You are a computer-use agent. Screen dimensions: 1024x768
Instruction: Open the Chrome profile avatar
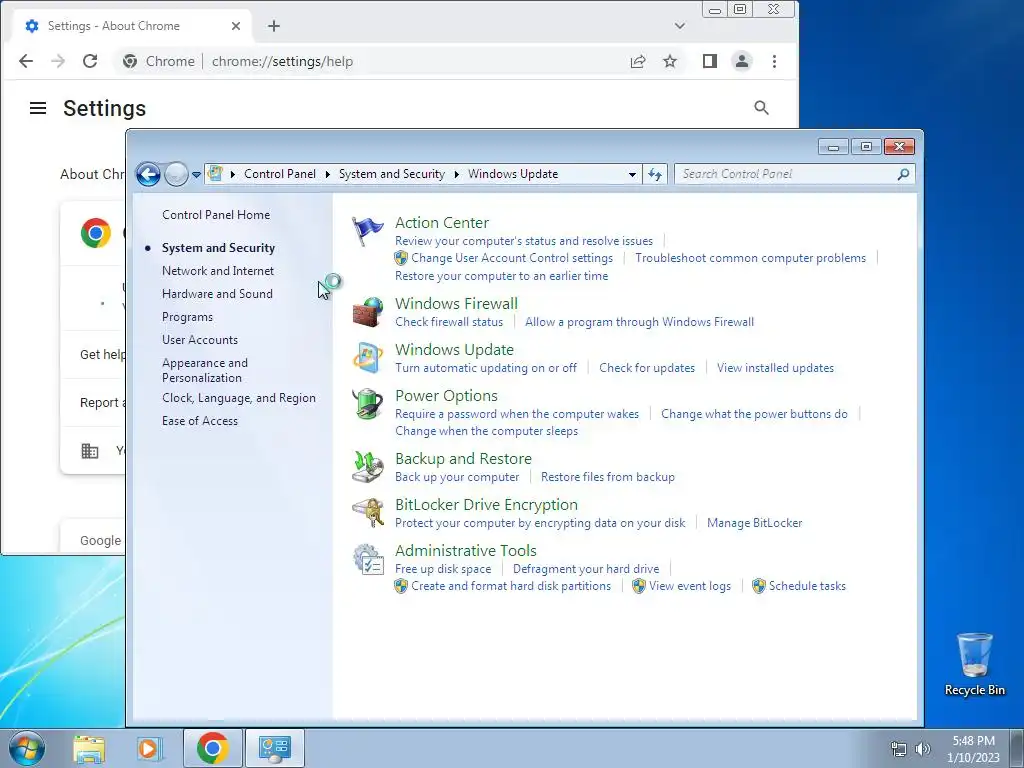[x=742, y=61]
